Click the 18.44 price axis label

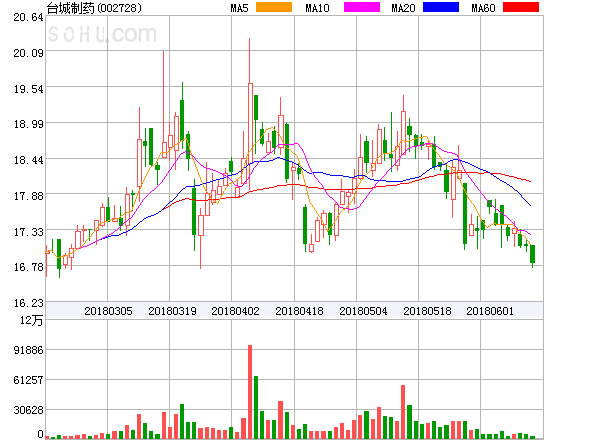pyautogui.click(x=28, y=160)
